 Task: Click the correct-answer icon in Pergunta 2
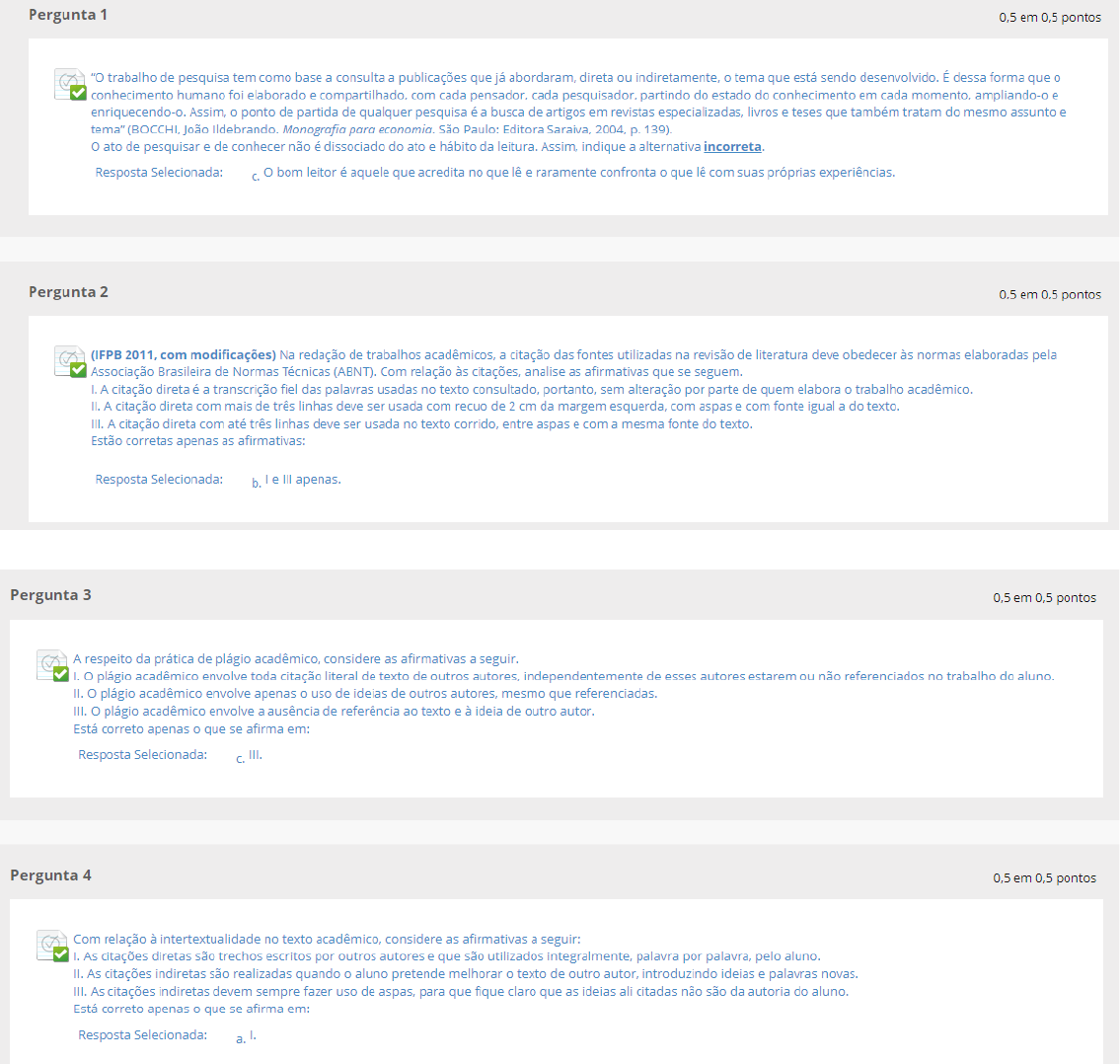pyautogui.click(x=71, y=362)
